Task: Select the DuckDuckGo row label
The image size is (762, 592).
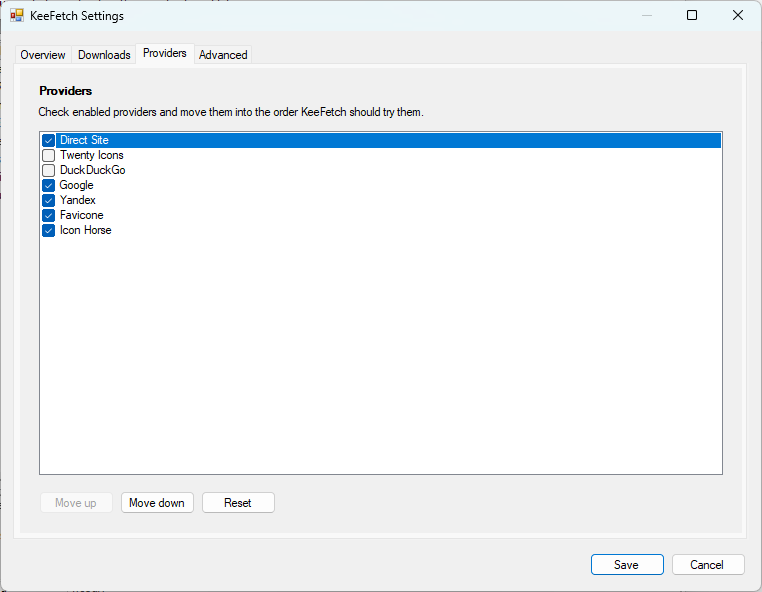Action: pos(92,170)
